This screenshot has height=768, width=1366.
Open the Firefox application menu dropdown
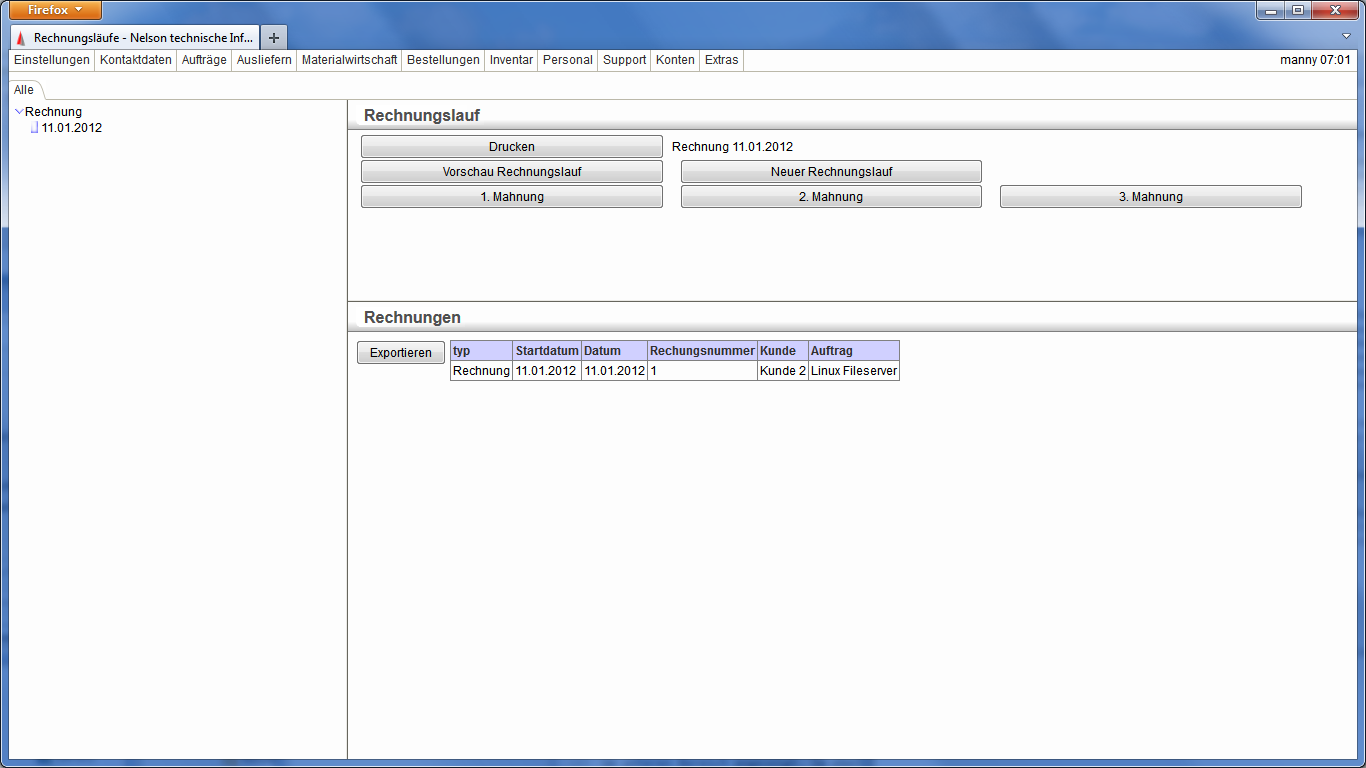[55, 10]
